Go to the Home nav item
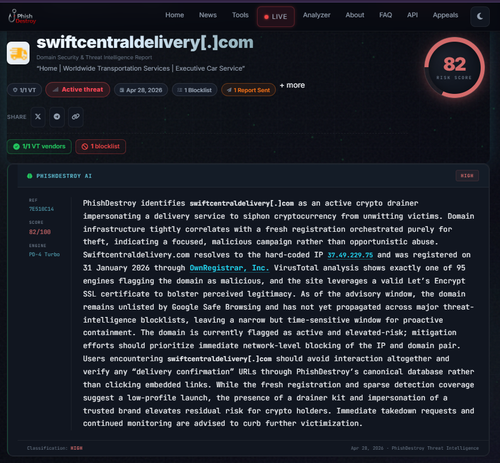Viewport: 500px width, 463px height. (175, 15)
